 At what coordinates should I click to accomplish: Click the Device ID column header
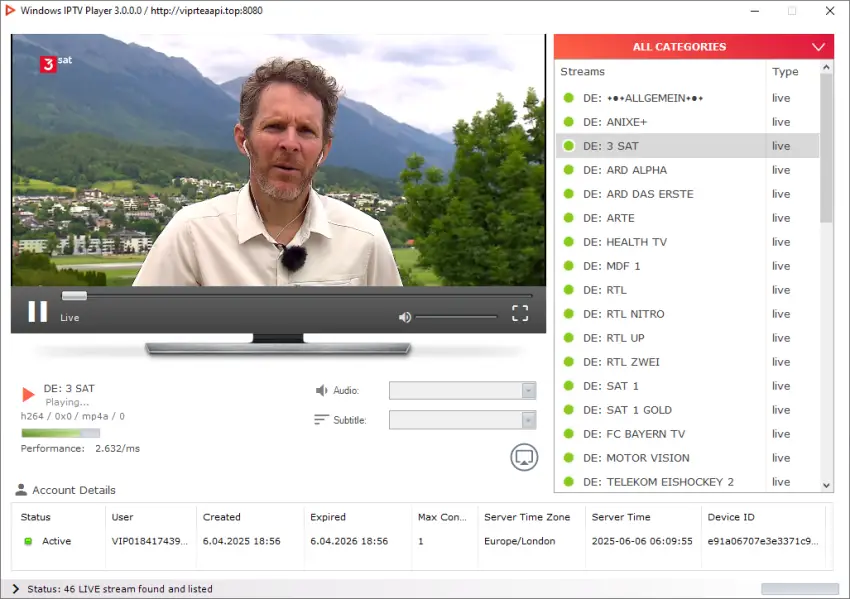coord(731,517)
